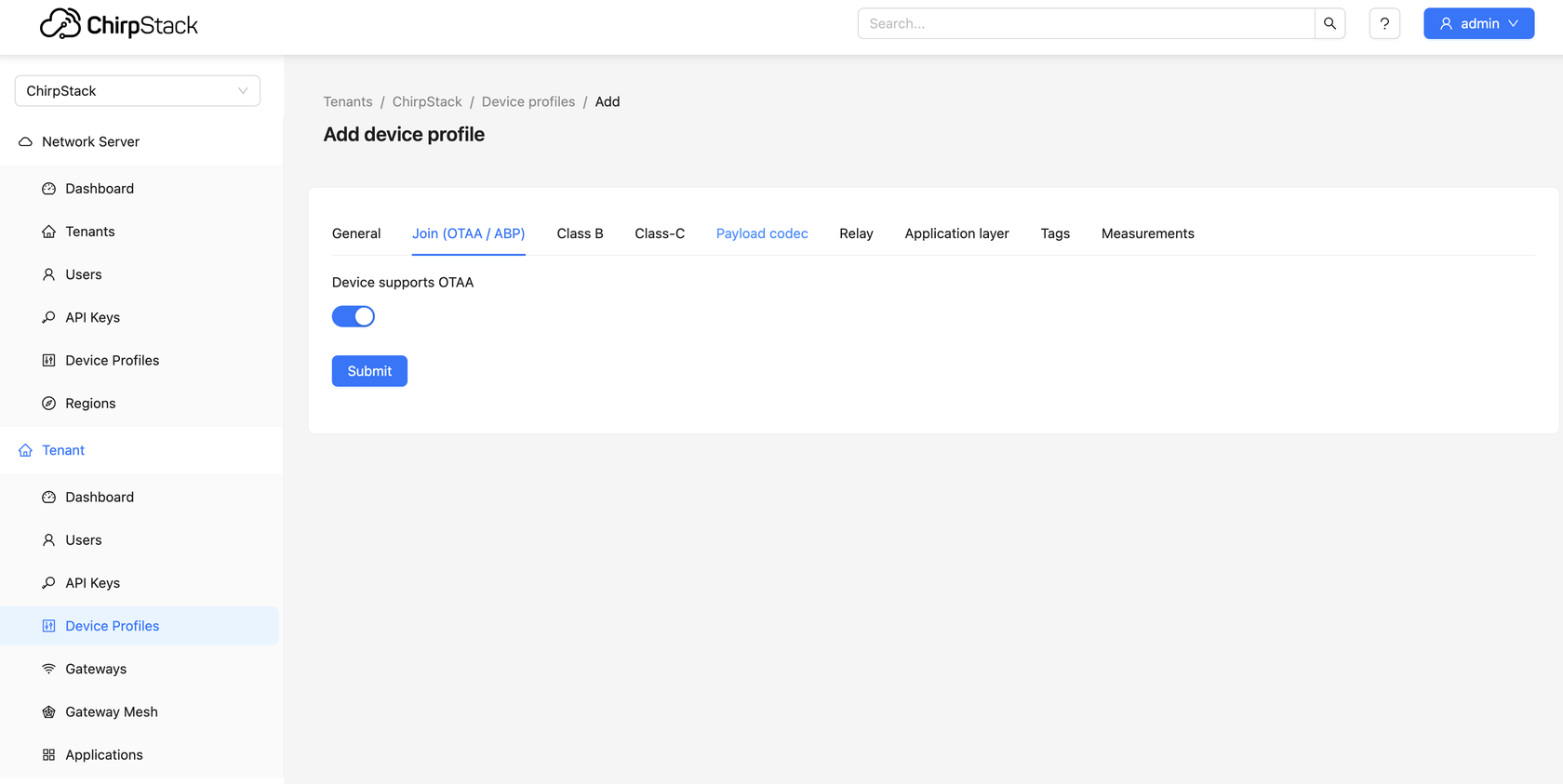Expand the admin account chevron
The width and height of the screenshot is (1563, 784).
(x=1514, y=23)
